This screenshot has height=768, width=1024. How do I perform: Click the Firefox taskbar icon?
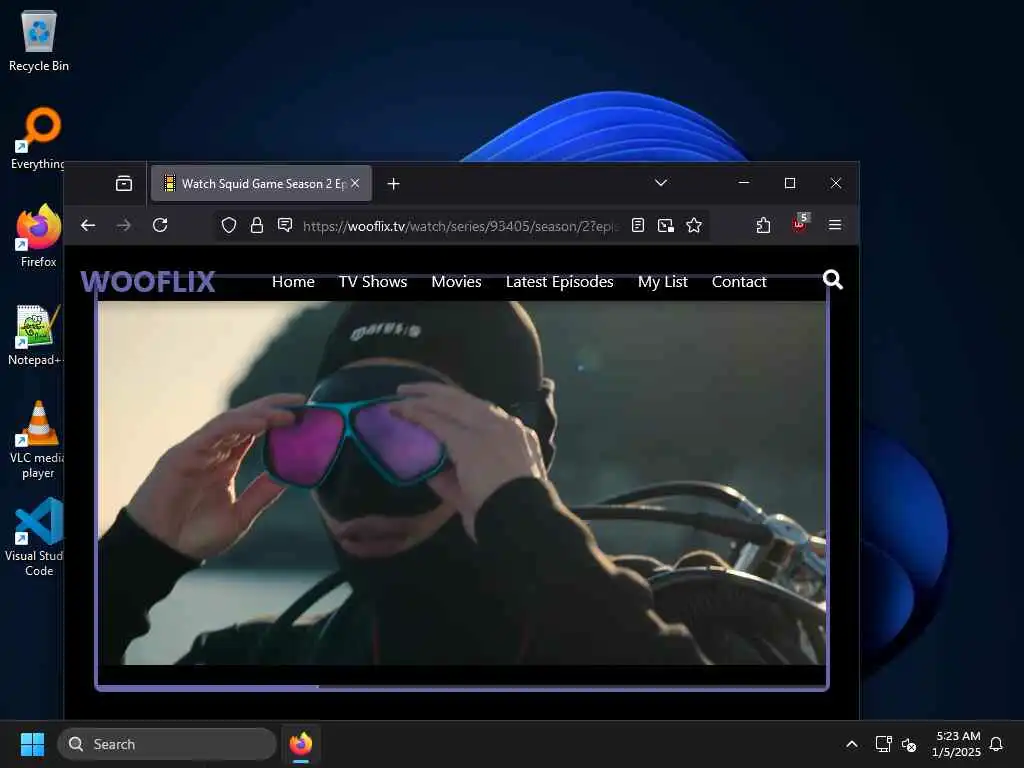pyautogui.click(x=301, y=744)
